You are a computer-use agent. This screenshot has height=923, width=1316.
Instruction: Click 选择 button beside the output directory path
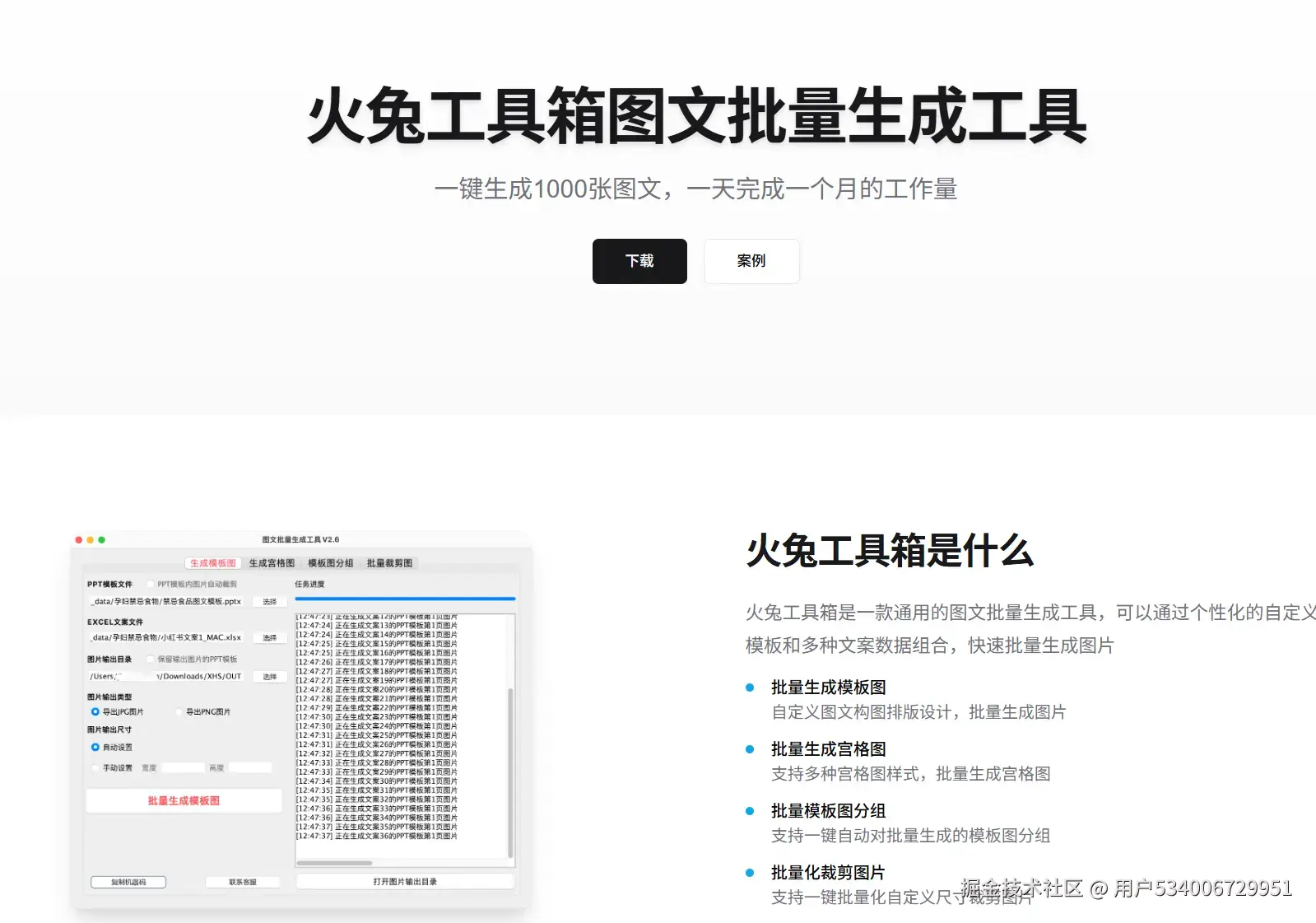(x=270, y=677)
